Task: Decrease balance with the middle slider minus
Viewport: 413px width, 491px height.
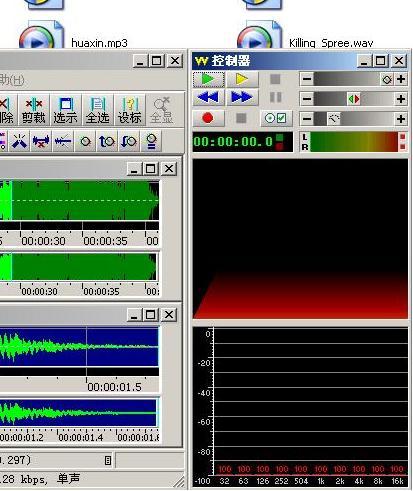Action: pos(307,99)
